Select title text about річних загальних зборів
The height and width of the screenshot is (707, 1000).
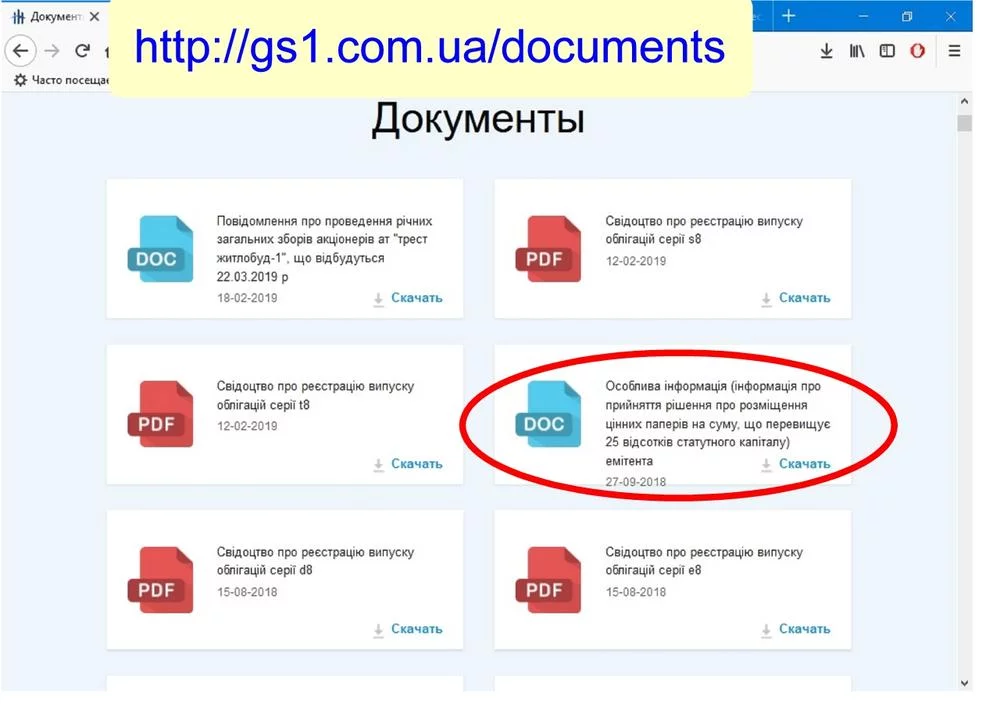[x=324, y=249]
